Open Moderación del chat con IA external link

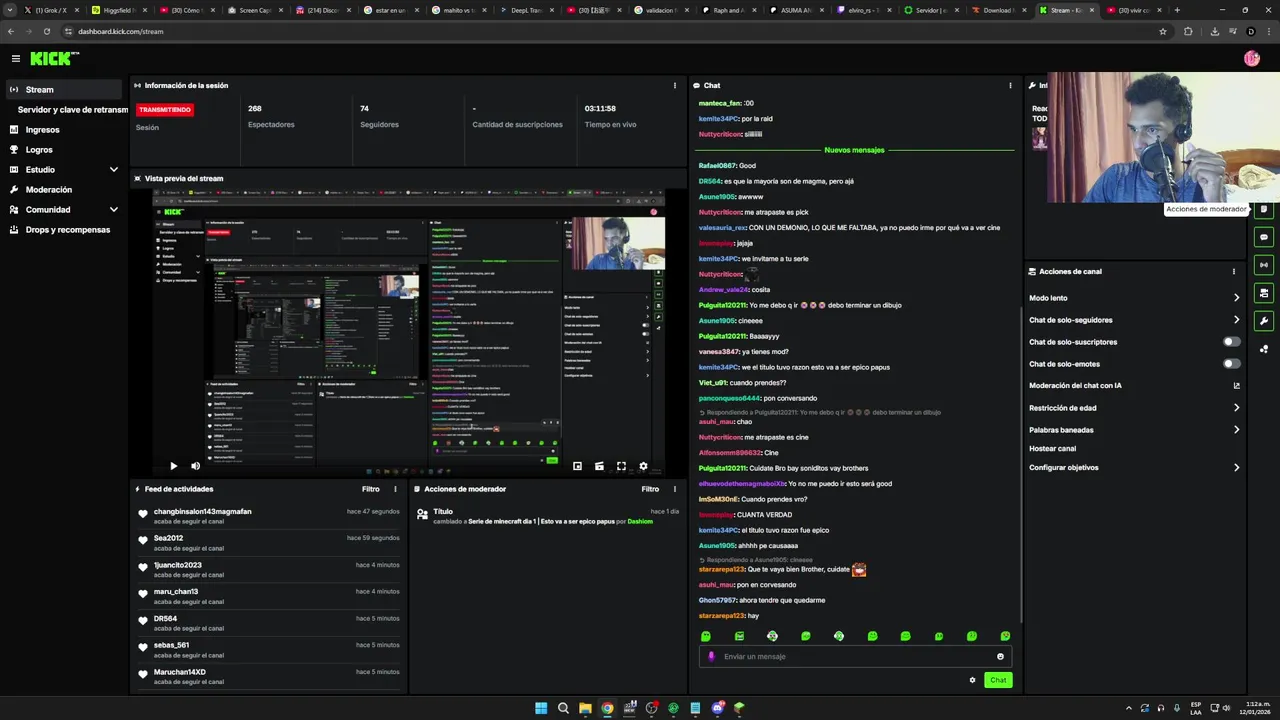(1236, 386)
